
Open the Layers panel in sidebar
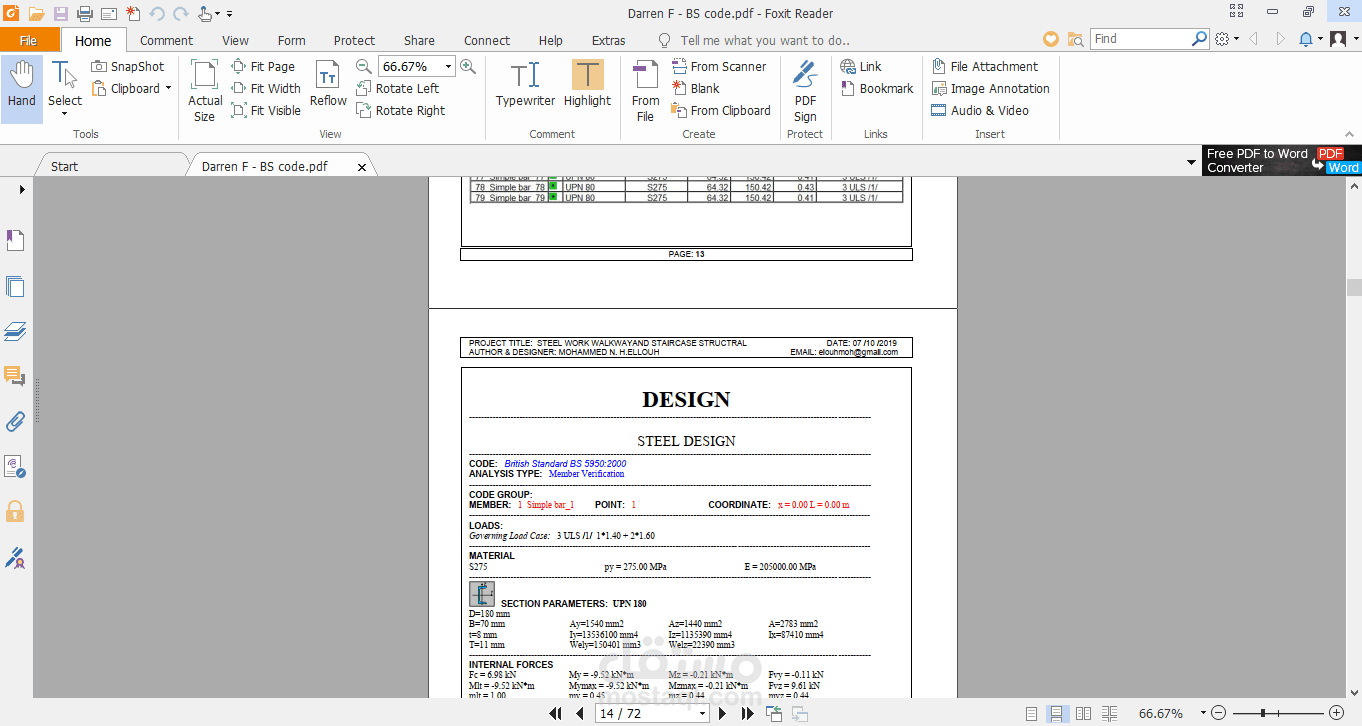15,332
